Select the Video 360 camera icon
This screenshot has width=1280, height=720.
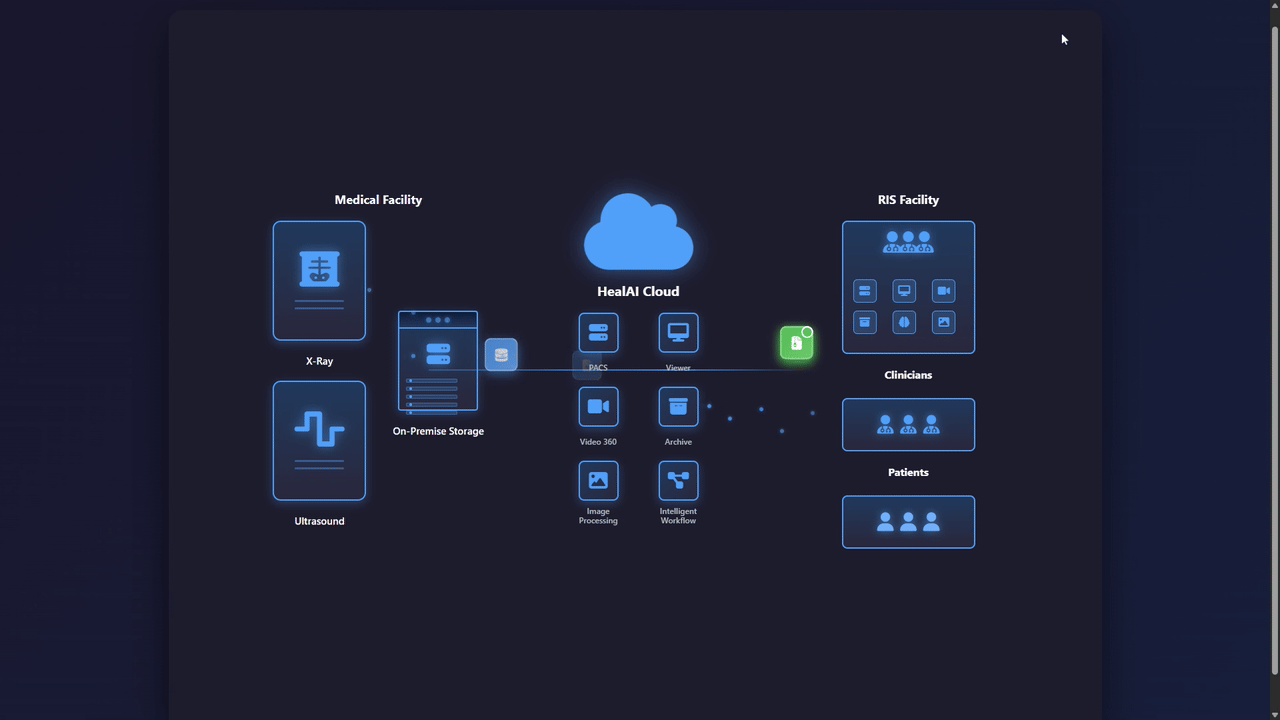(598, 407)
